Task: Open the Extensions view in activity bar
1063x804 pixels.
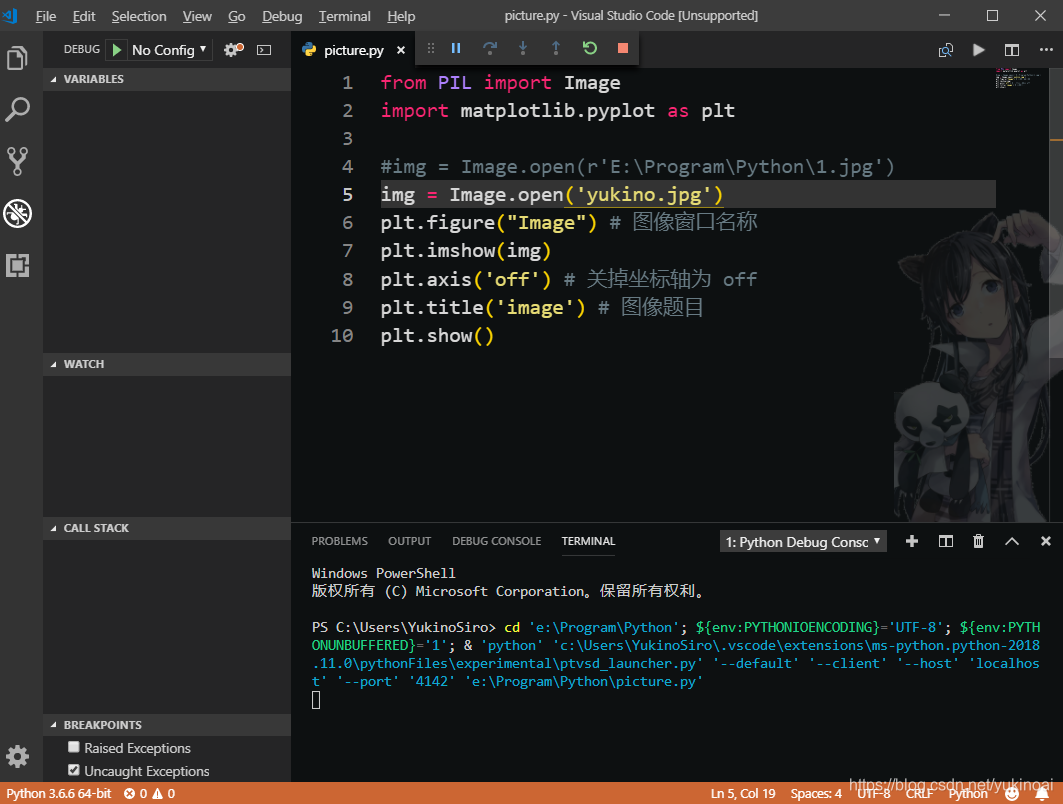Action: pyautogui.click(x=18, y=265)
